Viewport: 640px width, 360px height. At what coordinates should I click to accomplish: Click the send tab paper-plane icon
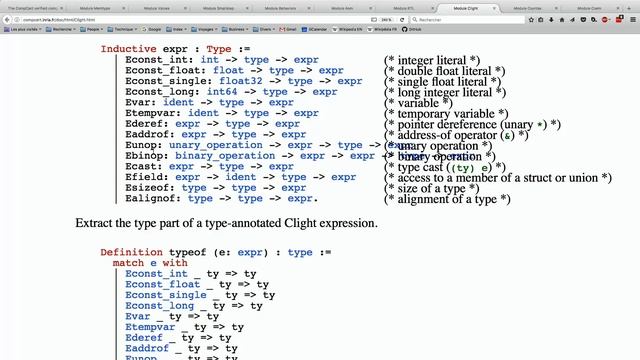point(573,20)
